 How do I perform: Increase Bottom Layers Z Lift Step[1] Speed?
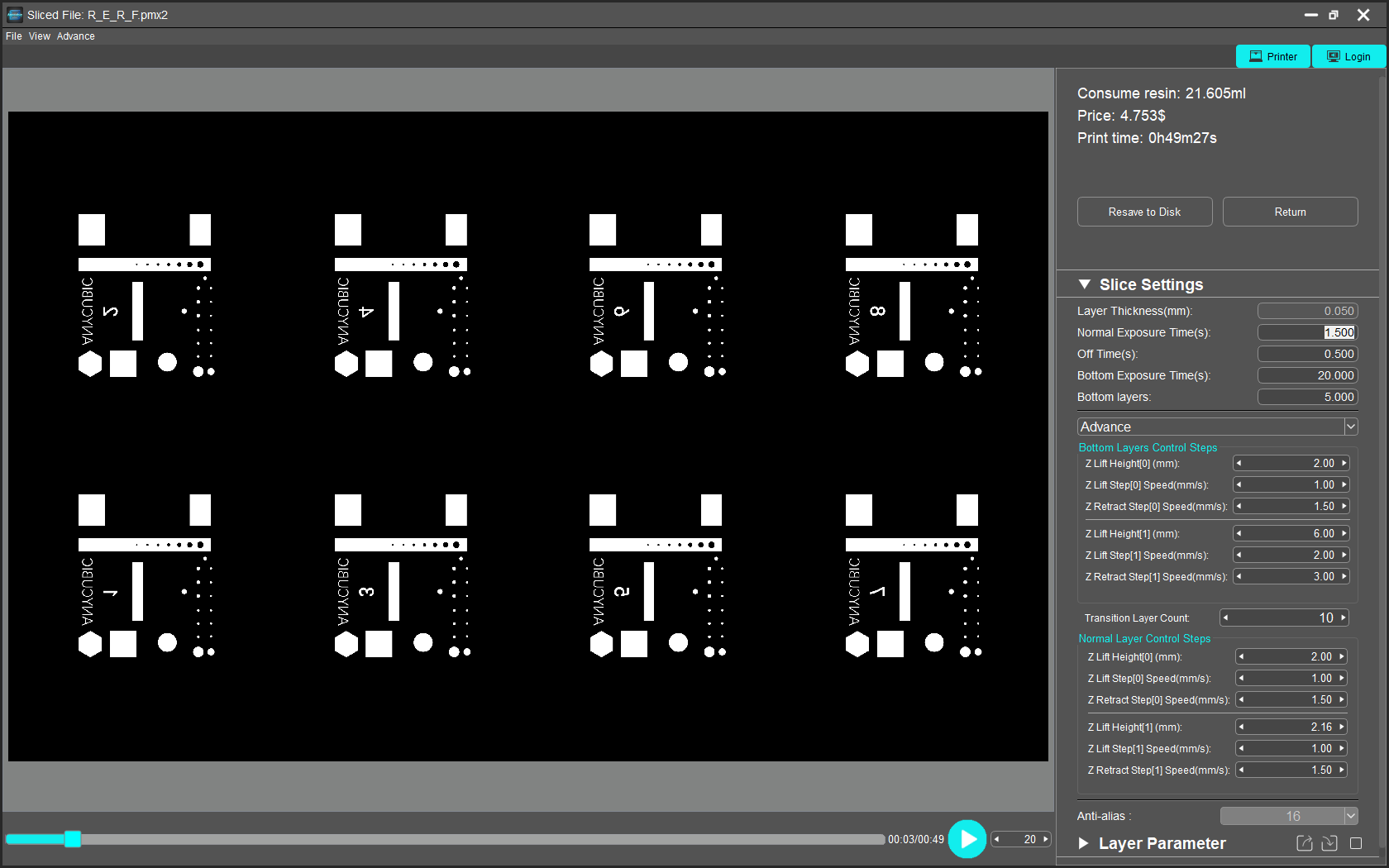(x=1344, y=555)
